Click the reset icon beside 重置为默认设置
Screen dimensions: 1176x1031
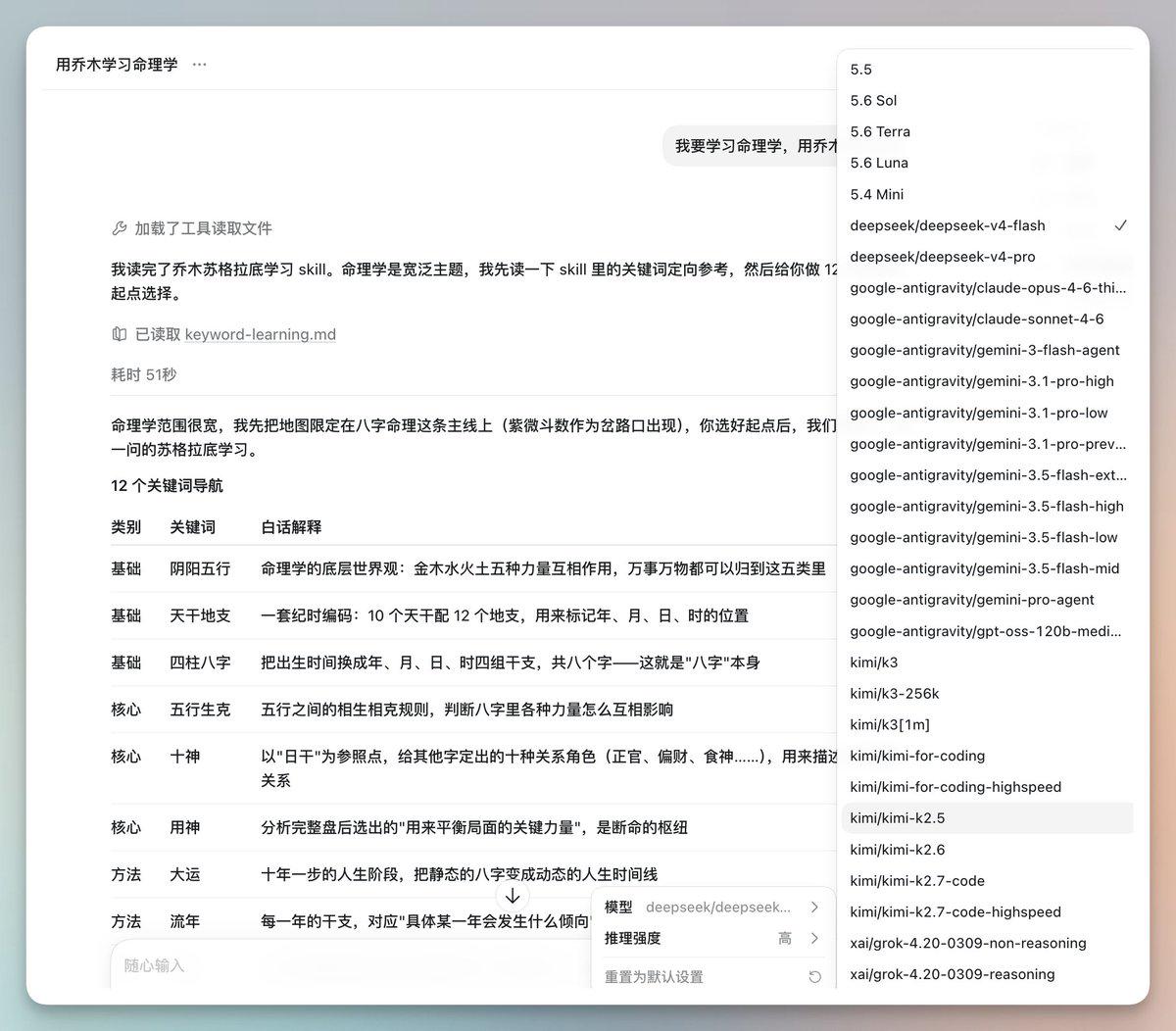[814, 977]
